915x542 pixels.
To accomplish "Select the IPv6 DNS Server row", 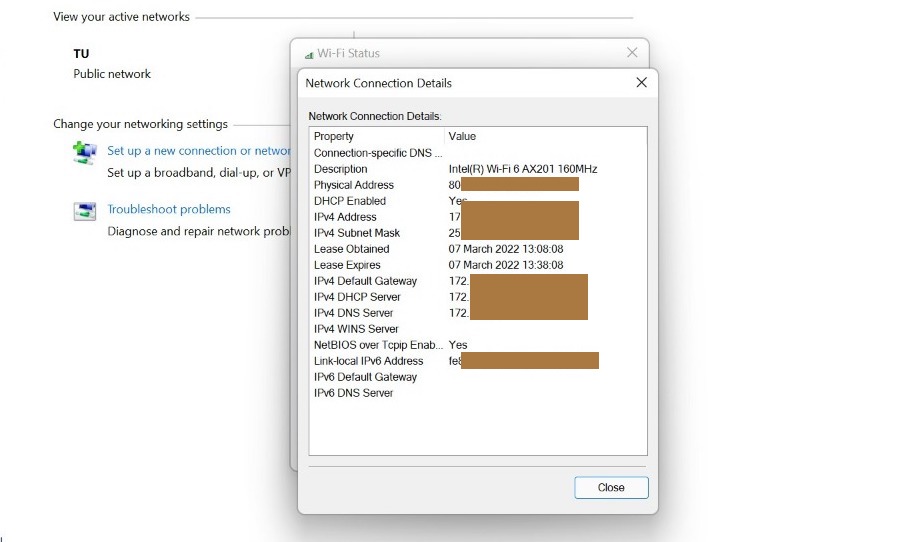I will 353,393.
